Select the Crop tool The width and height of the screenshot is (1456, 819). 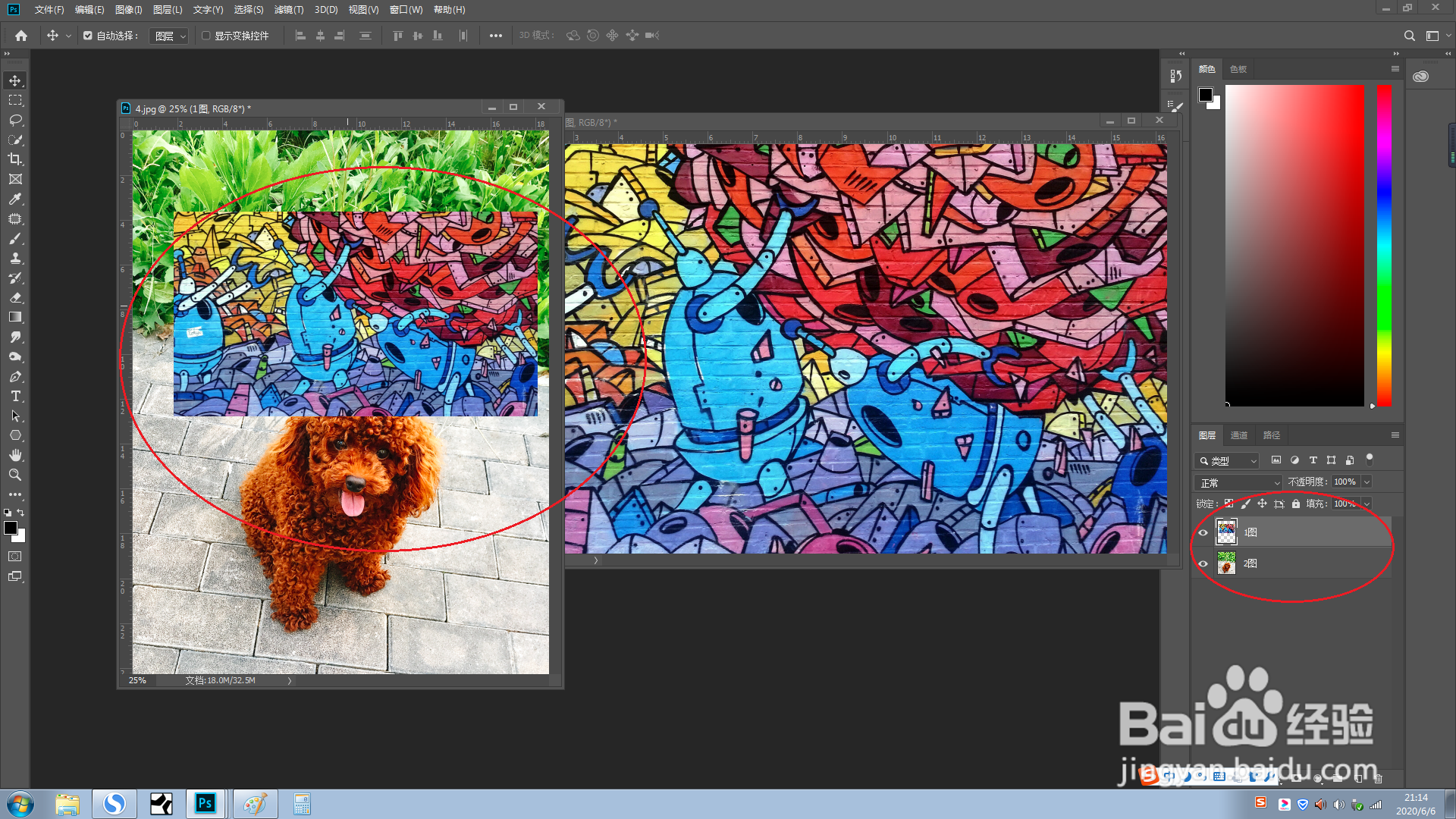(x=15, y=159)
